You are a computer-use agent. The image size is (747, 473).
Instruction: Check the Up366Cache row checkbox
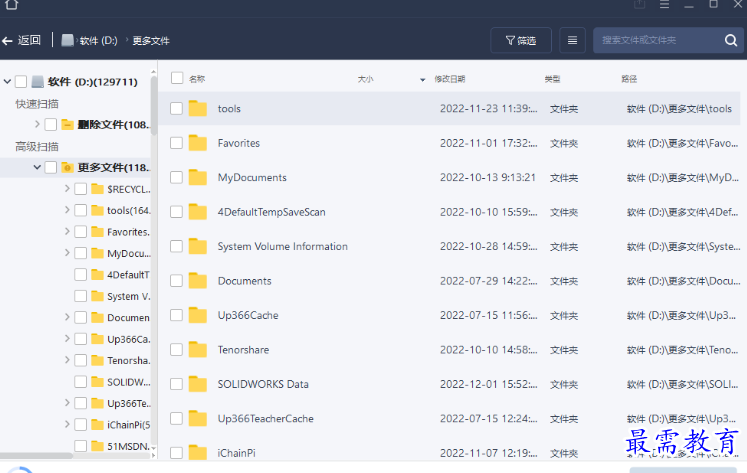point(176,315)
